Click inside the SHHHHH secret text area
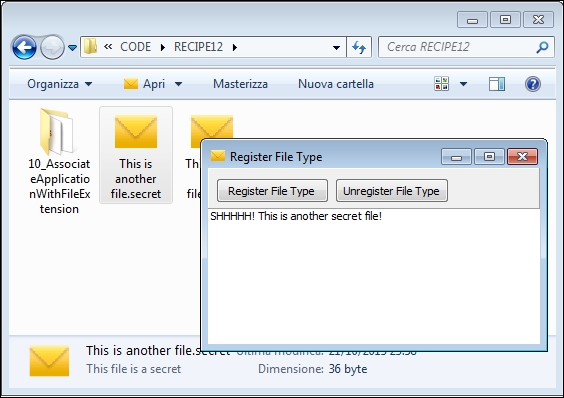 point(374,276)
